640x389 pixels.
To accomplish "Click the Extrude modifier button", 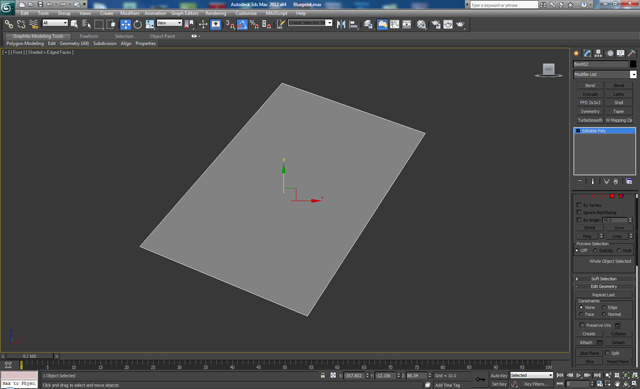I will [x=590, y=94].
